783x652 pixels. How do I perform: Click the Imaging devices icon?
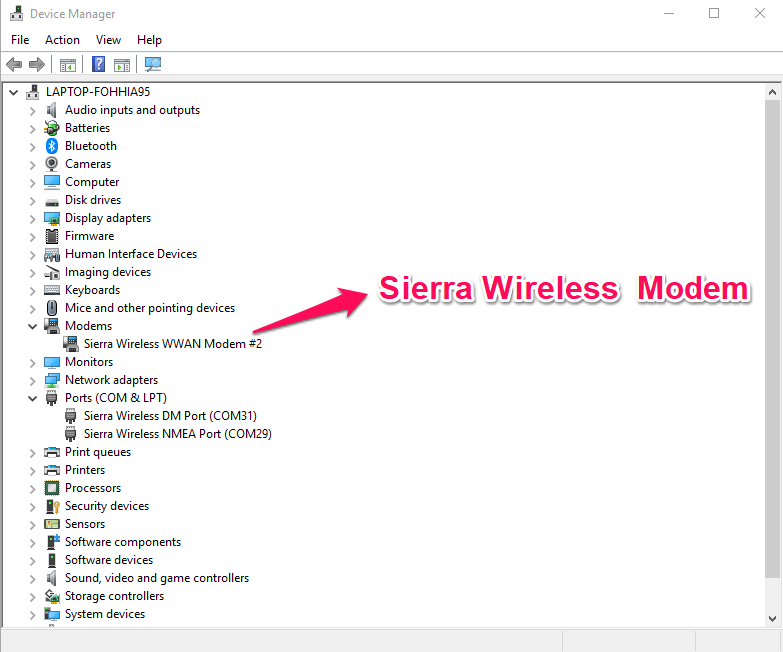click(x=51, y=272)
